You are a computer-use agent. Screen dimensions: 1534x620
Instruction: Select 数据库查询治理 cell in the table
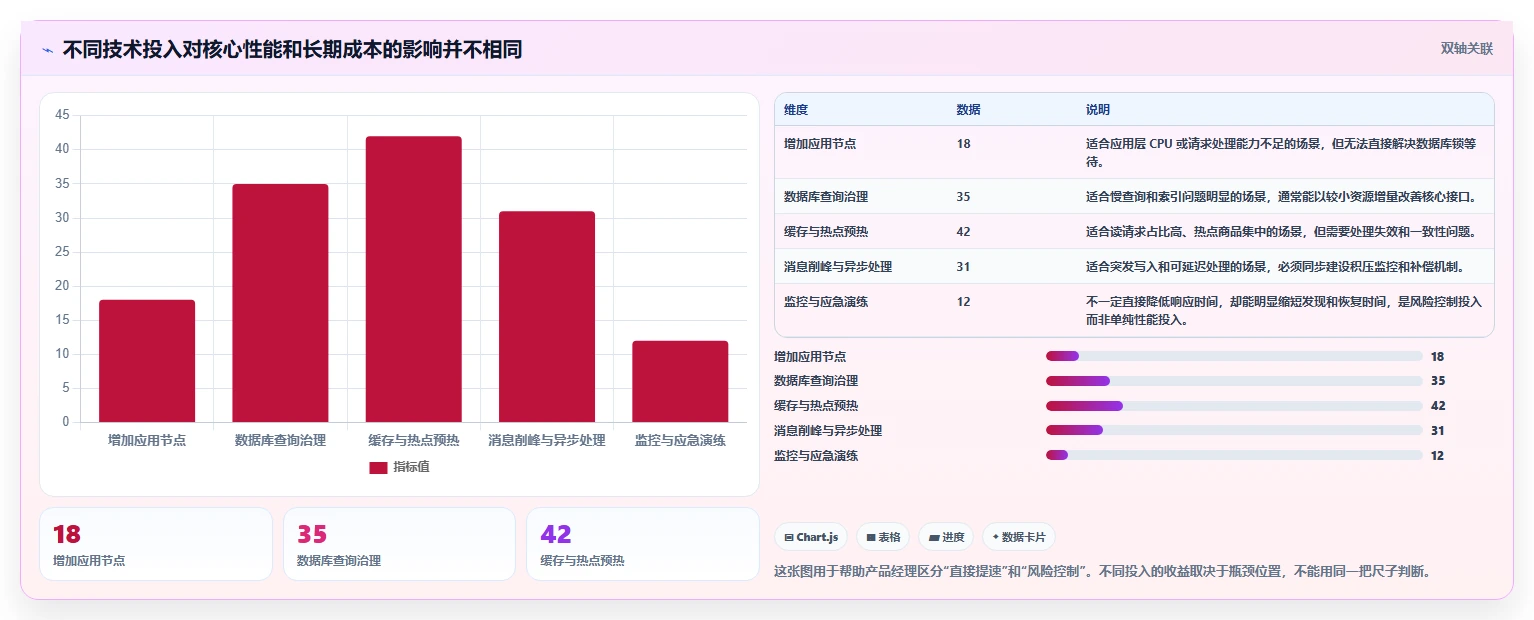pyautogui.click(x=826, y=197)
